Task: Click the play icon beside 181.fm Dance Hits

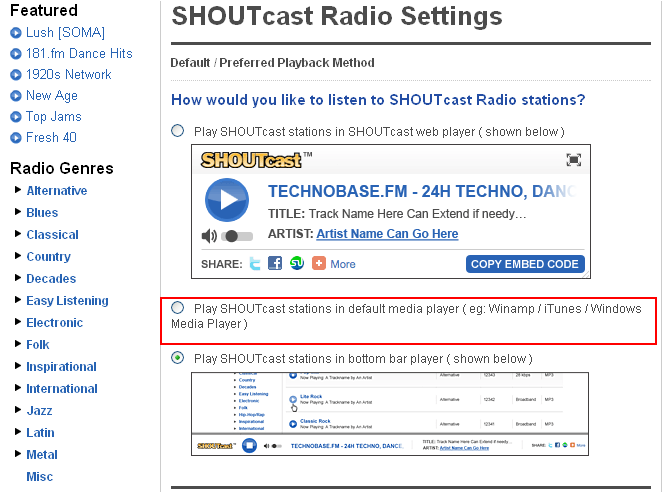Action: click(x=16, y=54)
